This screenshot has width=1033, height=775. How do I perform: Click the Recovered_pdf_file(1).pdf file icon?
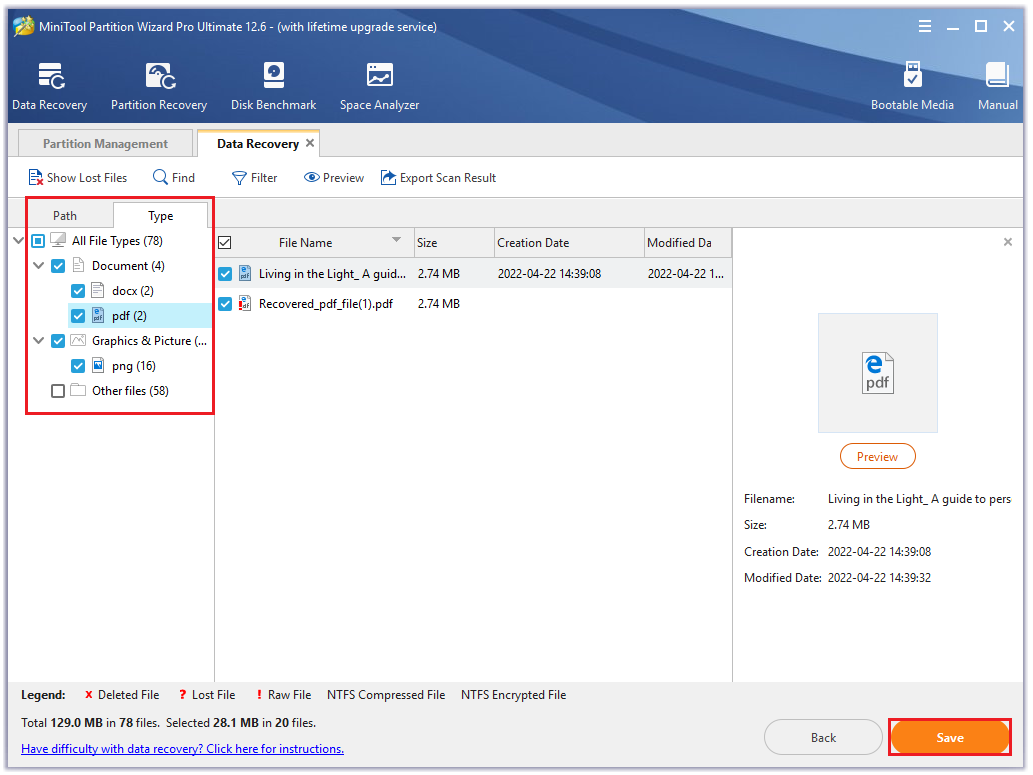click(x=244, y=304)
